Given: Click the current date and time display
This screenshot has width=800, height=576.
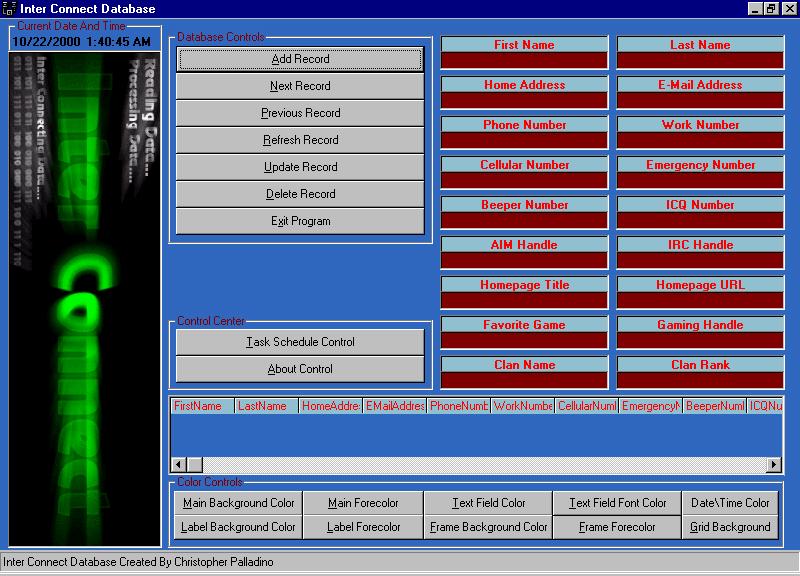Looking at the screenshot, I should [82, 42].
